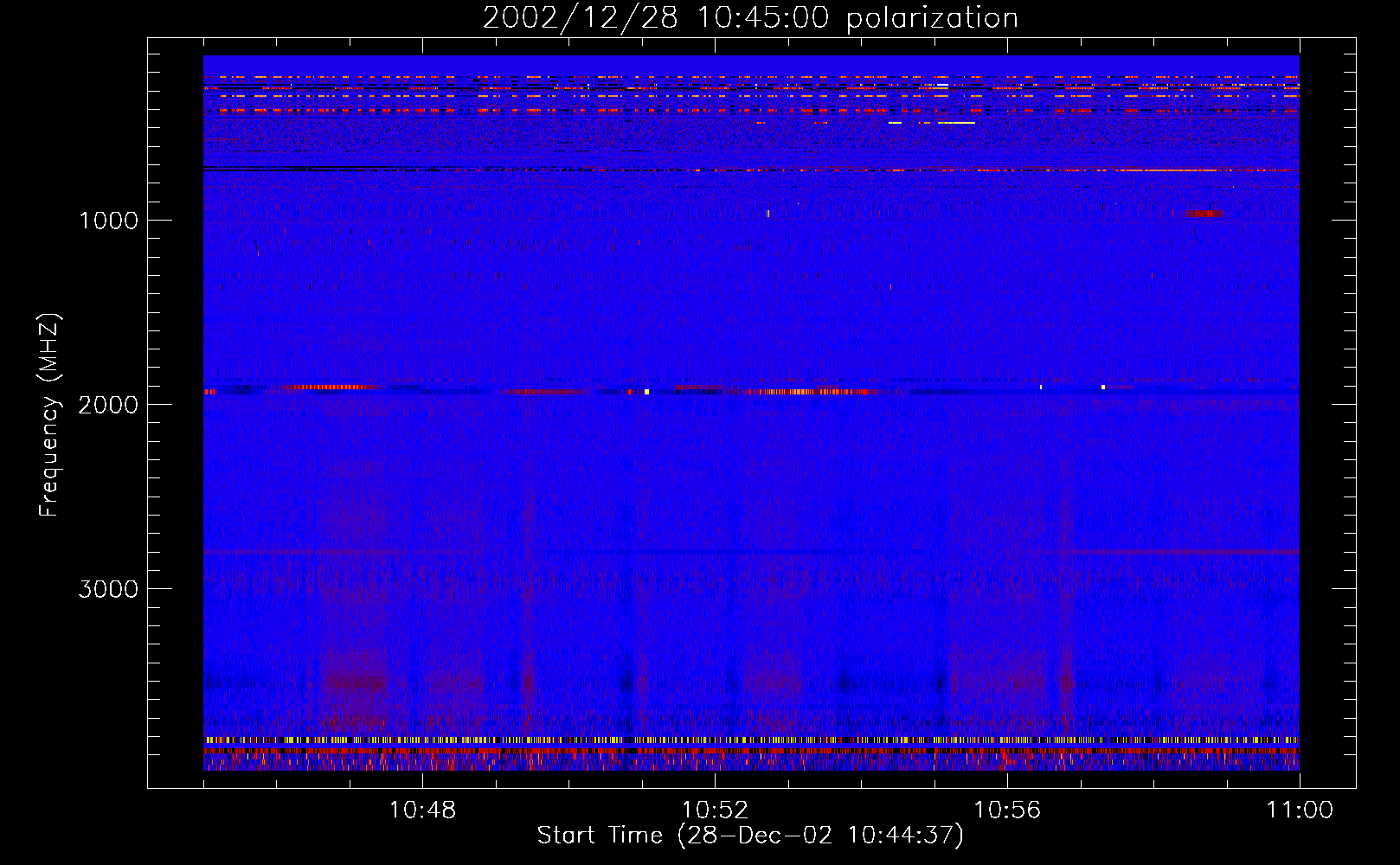The width and height of the screenshot is (1400, 865).
Task: Click the 10:48 time tick label
Action: pyautogui.click(x=422, y=811)
